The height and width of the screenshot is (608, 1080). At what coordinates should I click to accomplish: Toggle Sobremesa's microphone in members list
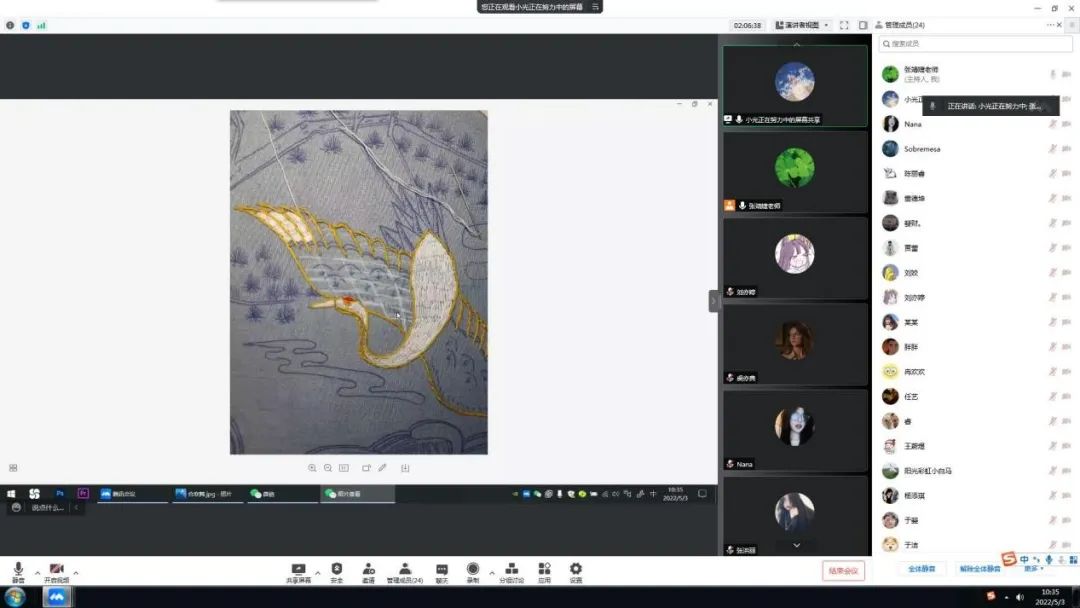pyautogui.click(x=1052, y=149)
